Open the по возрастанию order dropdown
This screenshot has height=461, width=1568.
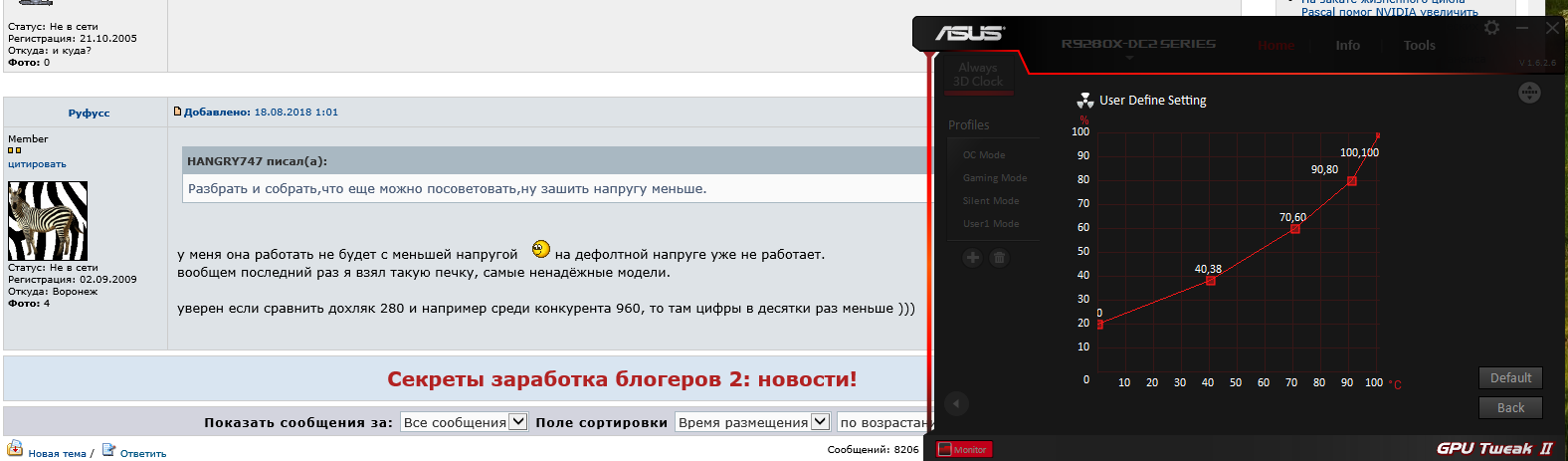[883, 422]
